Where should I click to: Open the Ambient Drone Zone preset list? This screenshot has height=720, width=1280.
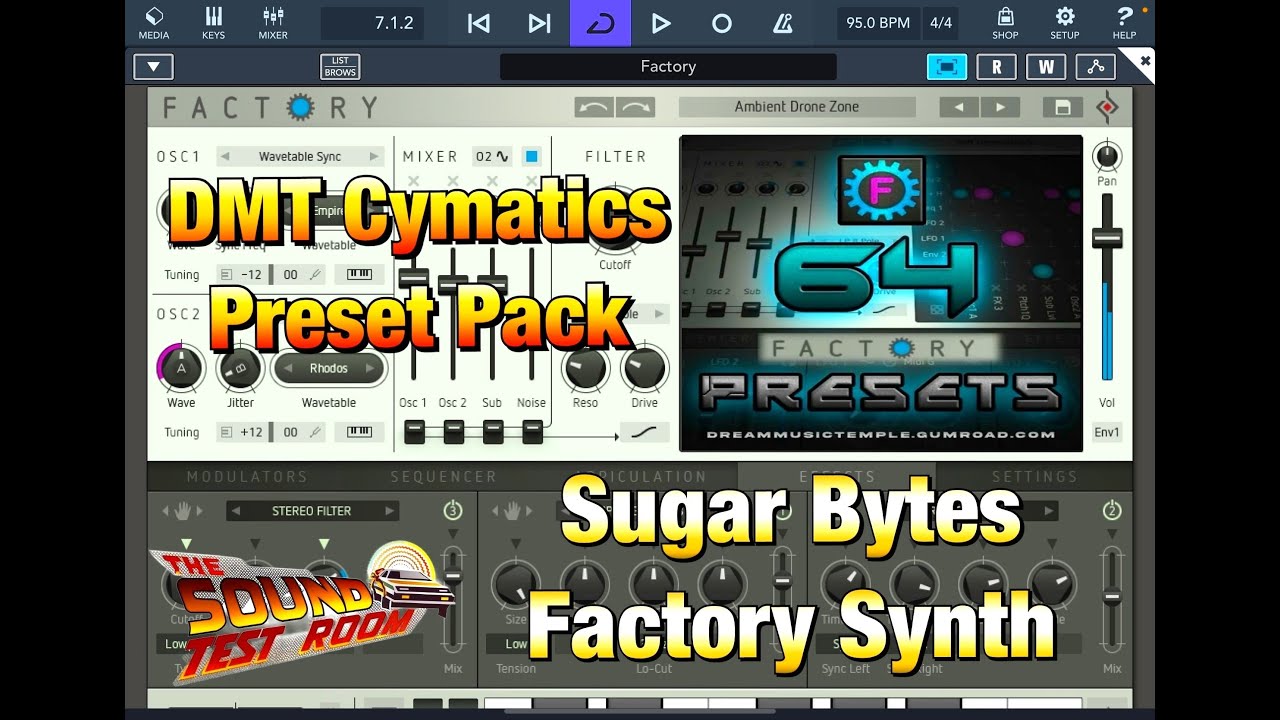(797, 107)
